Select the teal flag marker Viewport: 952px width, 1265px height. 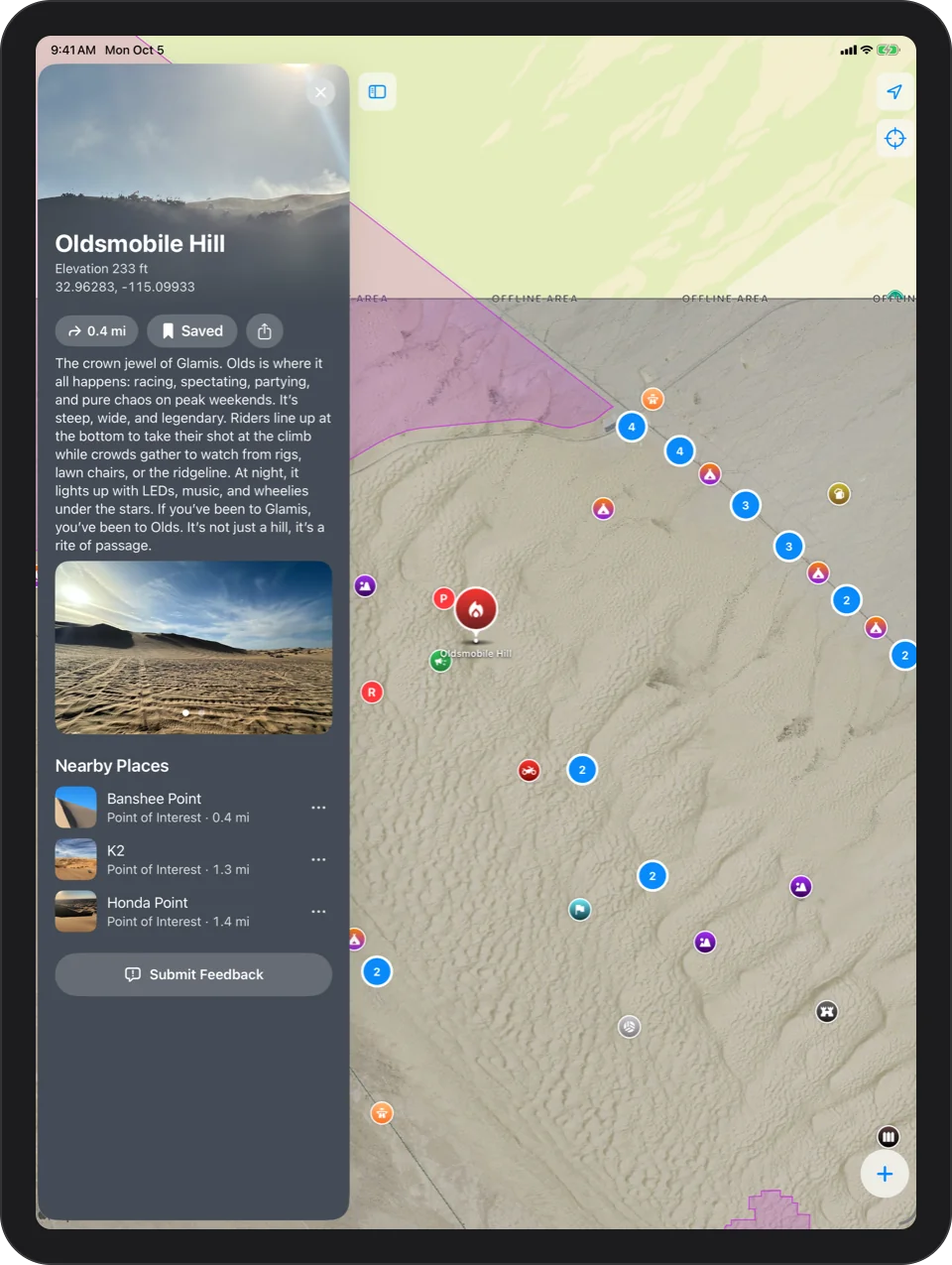[580, 910]
